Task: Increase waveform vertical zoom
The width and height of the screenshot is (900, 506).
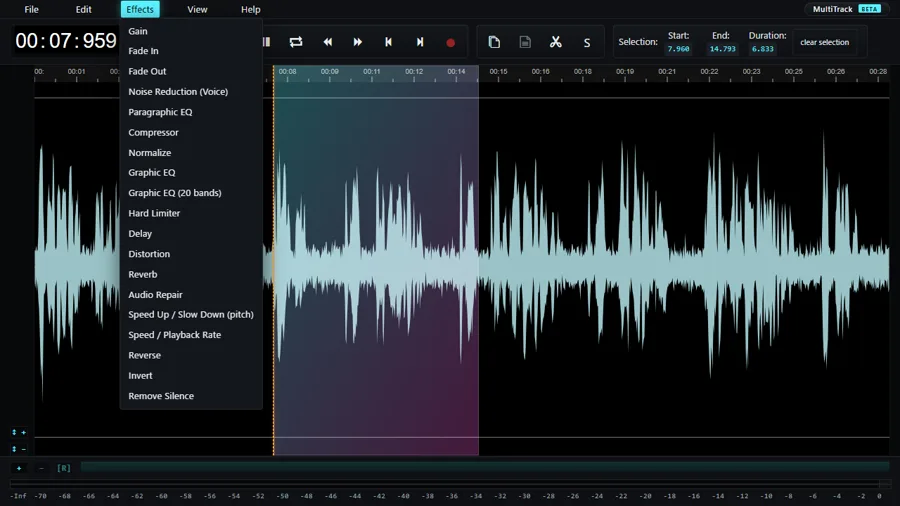Action: (19, 432)
